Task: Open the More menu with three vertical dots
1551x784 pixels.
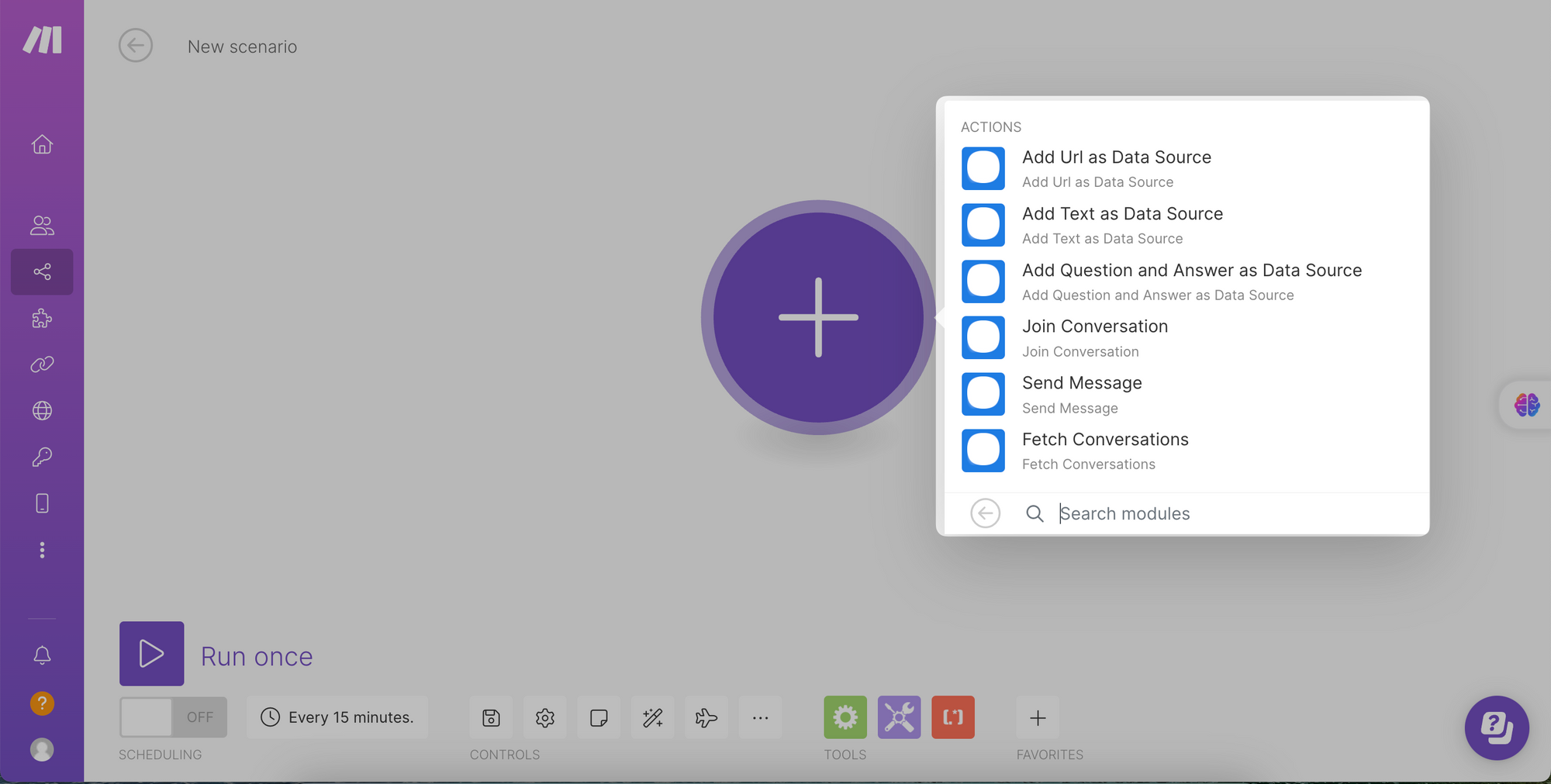Action: coord(42,550)
